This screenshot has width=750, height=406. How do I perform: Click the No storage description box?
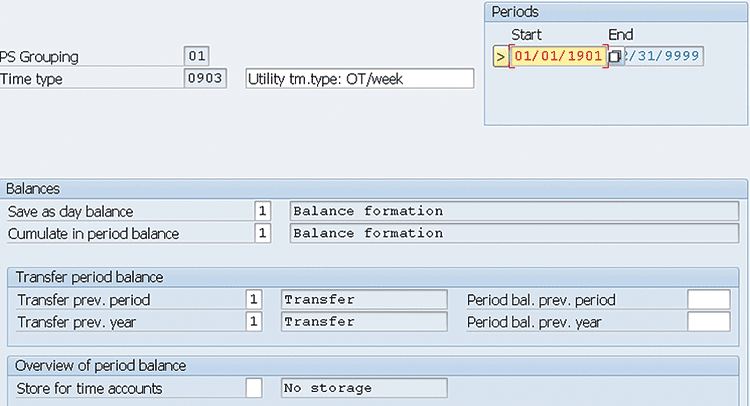tap(362, 387)
